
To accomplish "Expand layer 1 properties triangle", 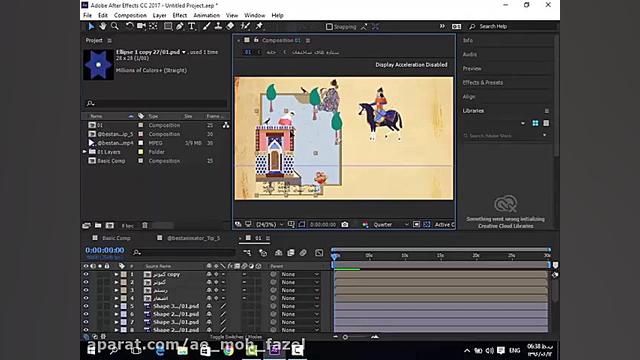I will pyautogui.click(x=116, y=274).
